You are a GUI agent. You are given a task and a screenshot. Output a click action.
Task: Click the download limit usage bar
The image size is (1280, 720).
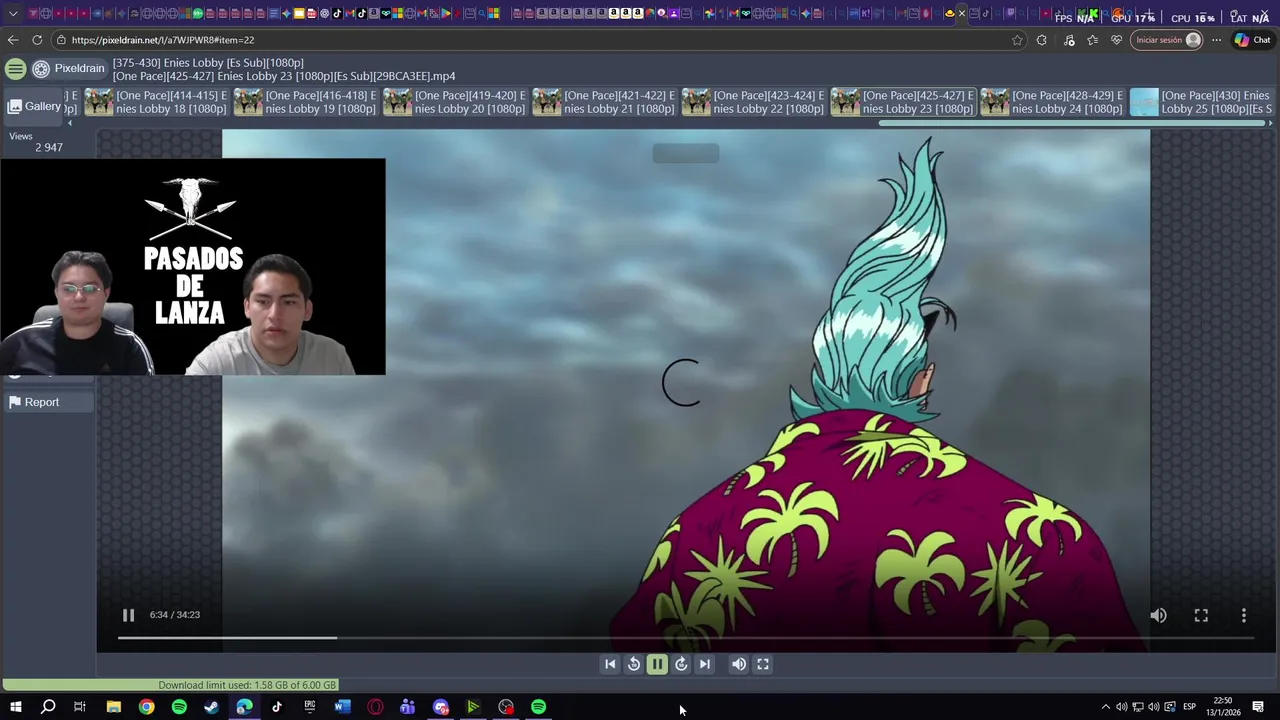171,685
